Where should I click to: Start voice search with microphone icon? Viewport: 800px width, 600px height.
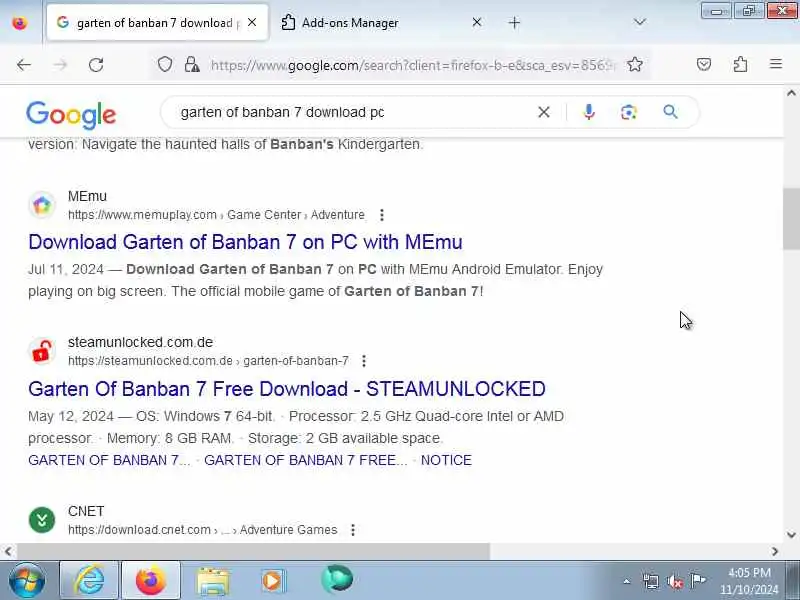[589, 112]
